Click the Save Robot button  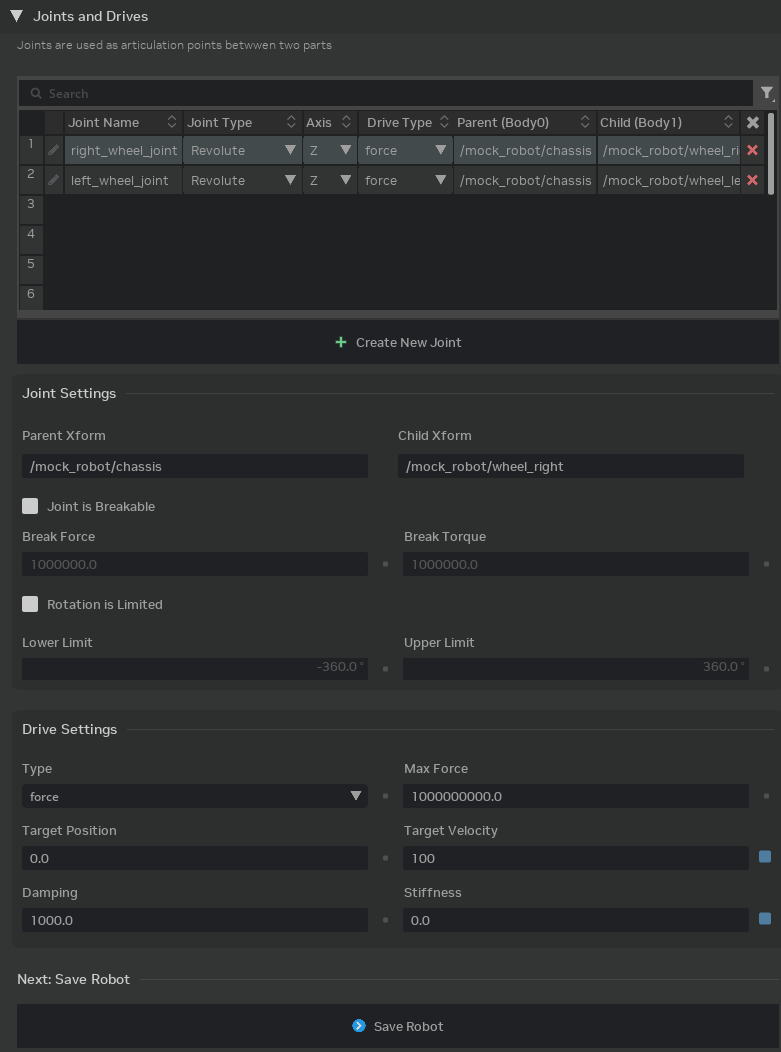pyautogui.click(x=398, y=1026)
